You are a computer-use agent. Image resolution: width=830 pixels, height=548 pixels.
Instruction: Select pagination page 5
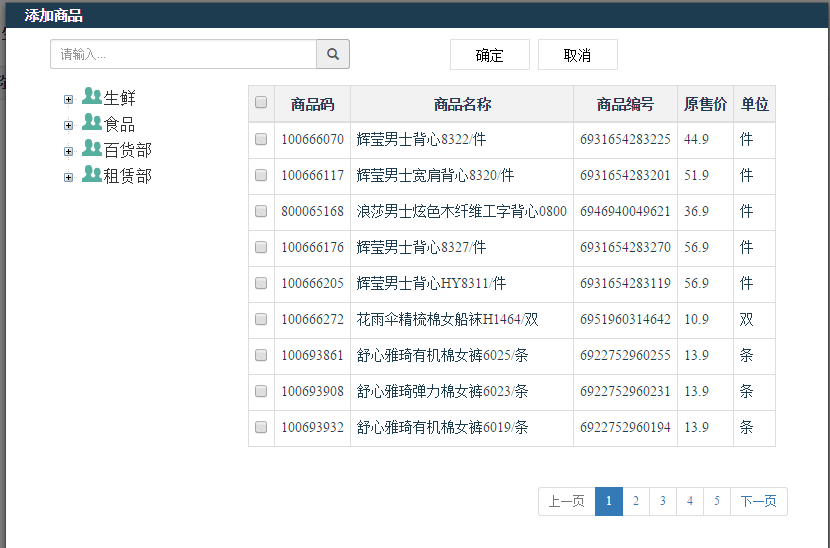click(717, 501)
